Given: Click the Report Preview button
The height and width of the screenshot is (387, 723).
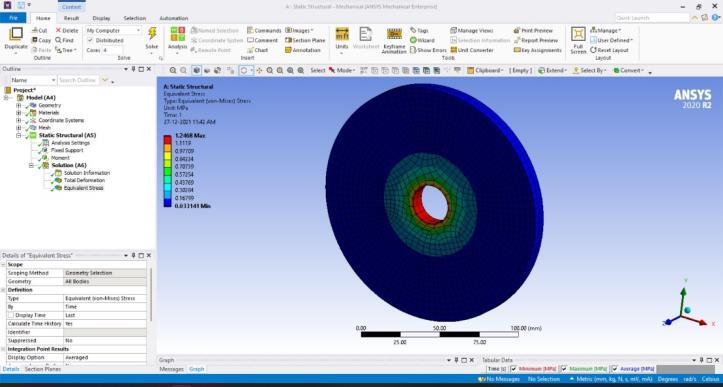Looking at the screenshot, I should coord(536,40).
